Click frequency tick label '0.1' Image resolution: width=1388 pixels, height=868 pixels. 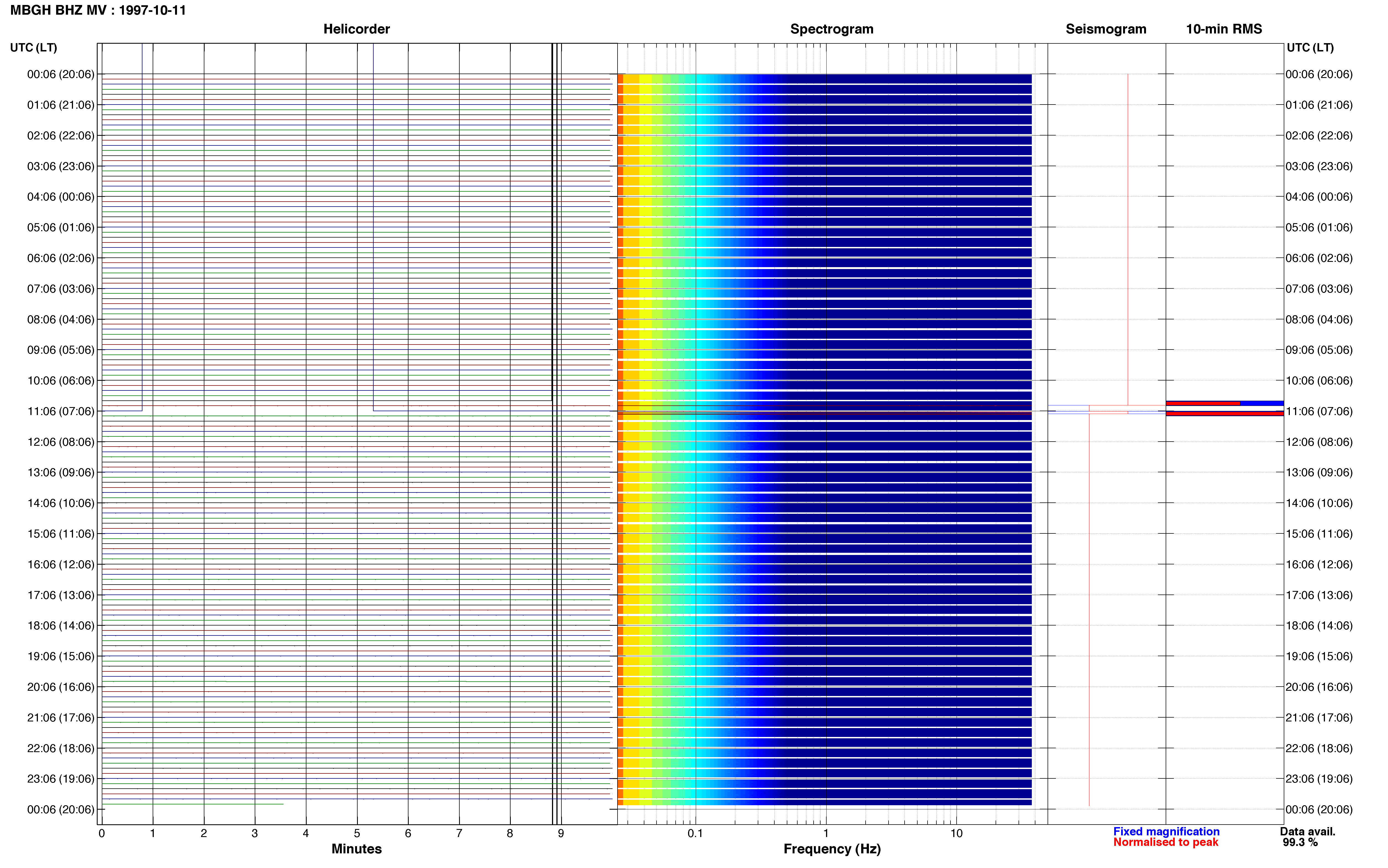click(696, 833)
